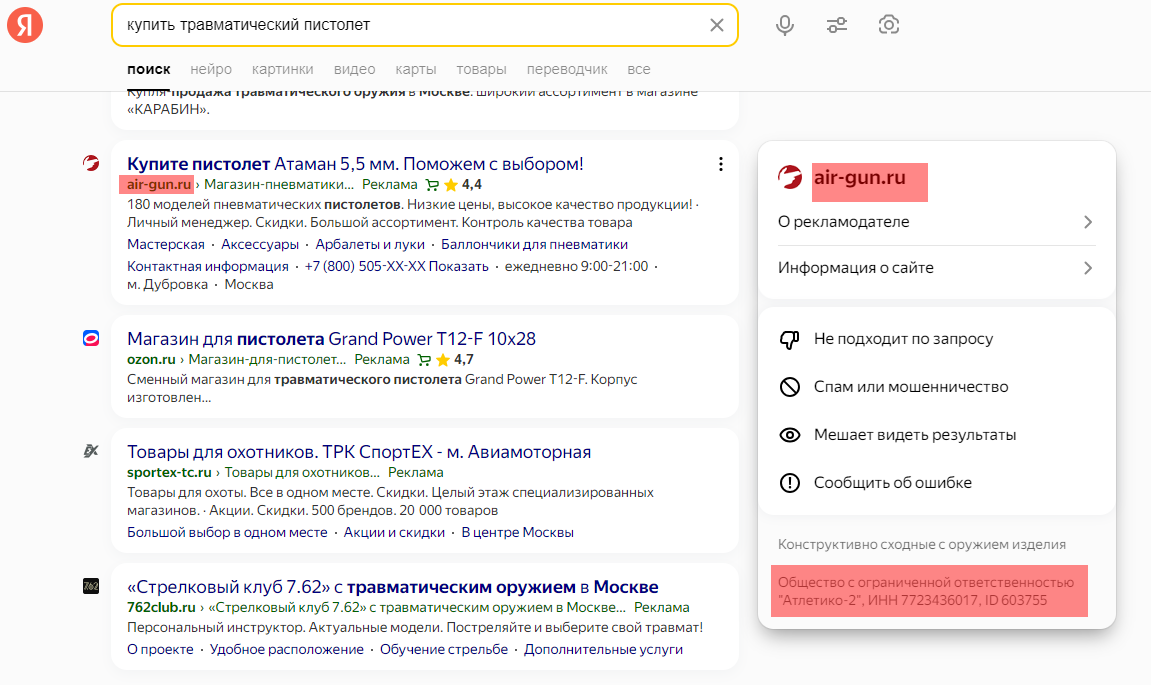The height and width of the screenshot is (685, 1151).
Task: Select 'Спам или мошенничество' option
Action: coord(911,387)
